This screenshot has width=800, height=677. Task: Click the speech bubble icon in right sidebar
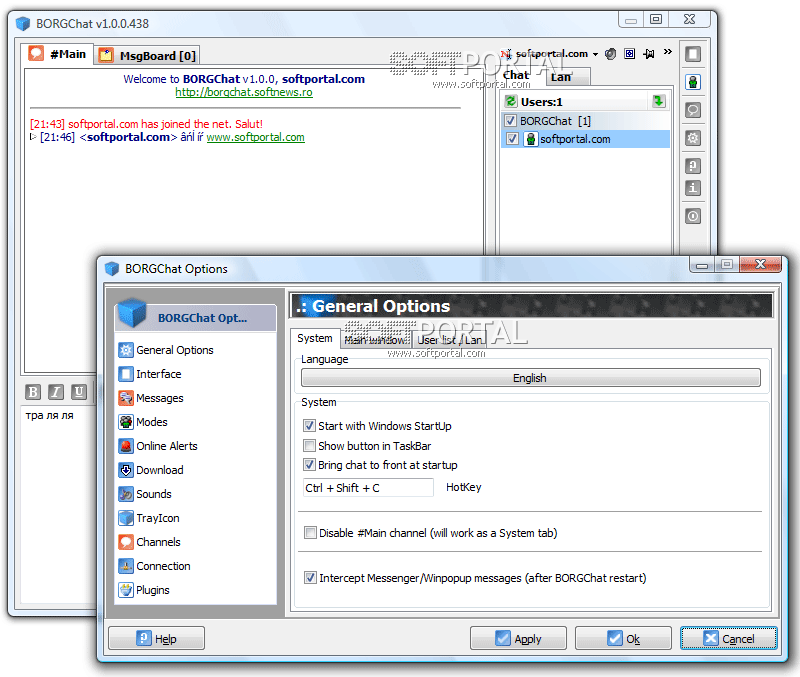(x=693, y=110)
